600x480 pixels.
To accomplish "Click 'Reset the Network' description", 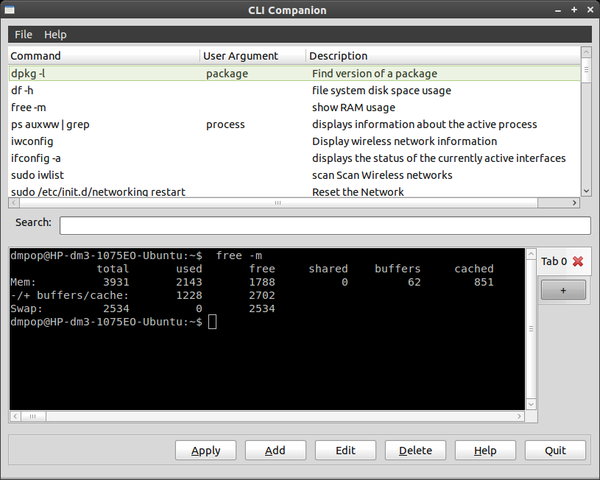I will (358, 192).
